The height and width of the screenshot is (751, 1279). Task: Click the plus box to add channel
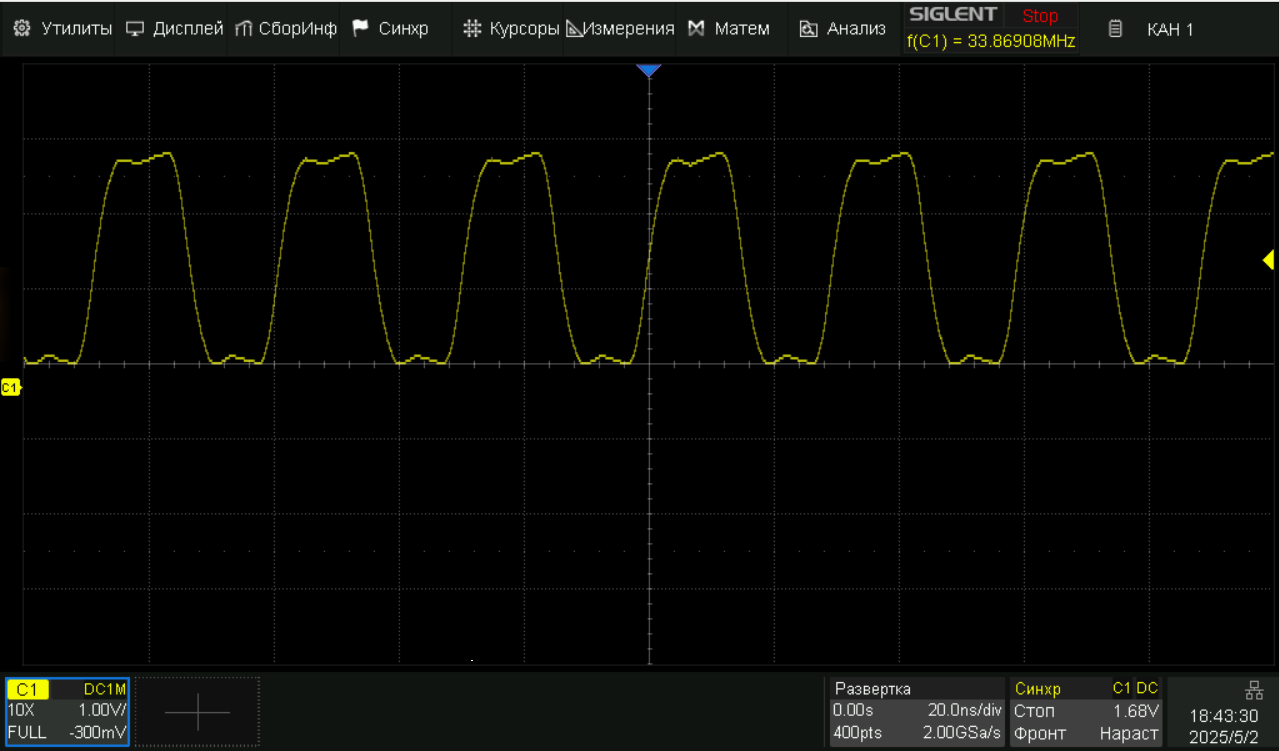[x=197, y=712]
